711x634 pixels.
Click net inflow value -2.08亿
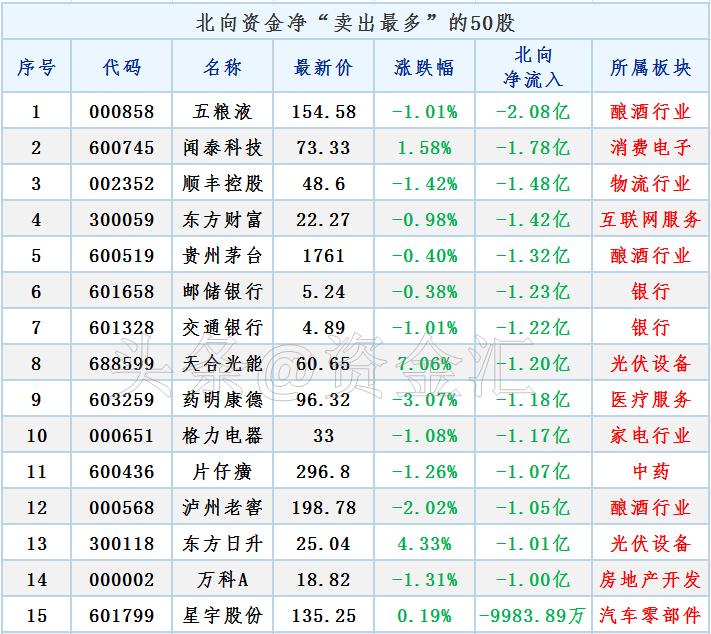point(533,112)
